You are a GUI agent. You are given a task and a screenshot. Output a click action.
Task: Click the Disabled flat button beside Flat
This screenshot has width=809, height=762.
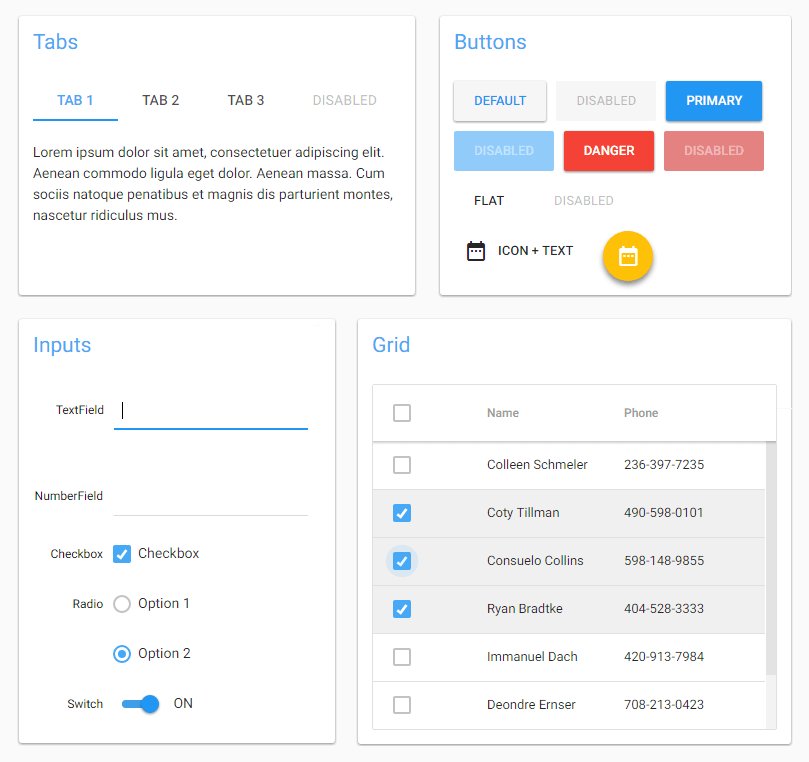584,201
